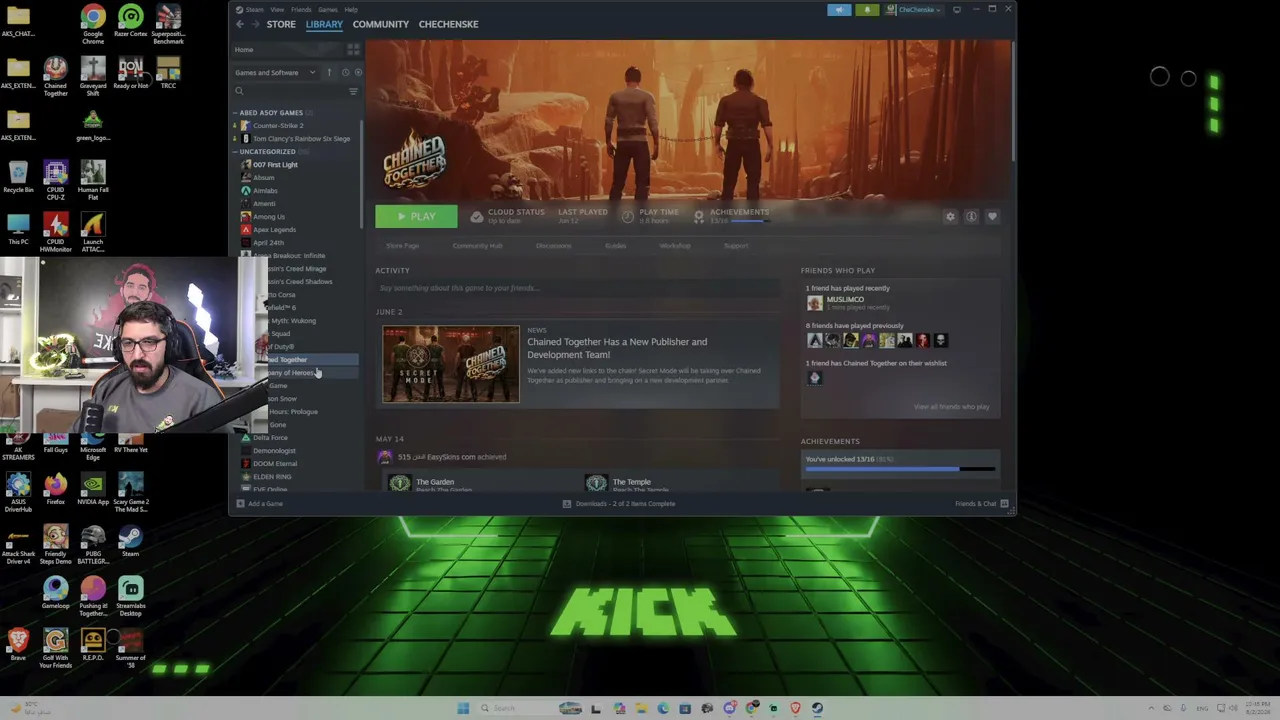The image size is (1280, 720).
Task: Collapse ABED ASOY GAMES category
Action: click(270, 113)
